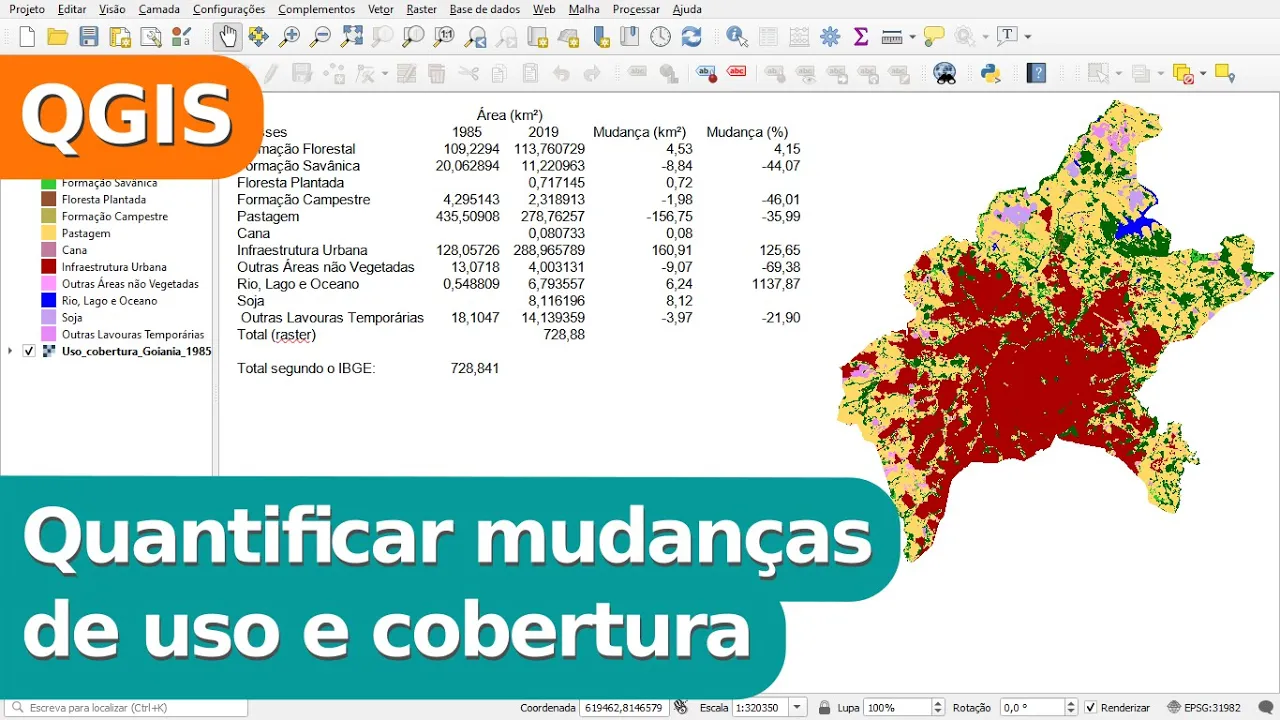
Task: Open the Base de dados menu
Action: coord(485,9)
